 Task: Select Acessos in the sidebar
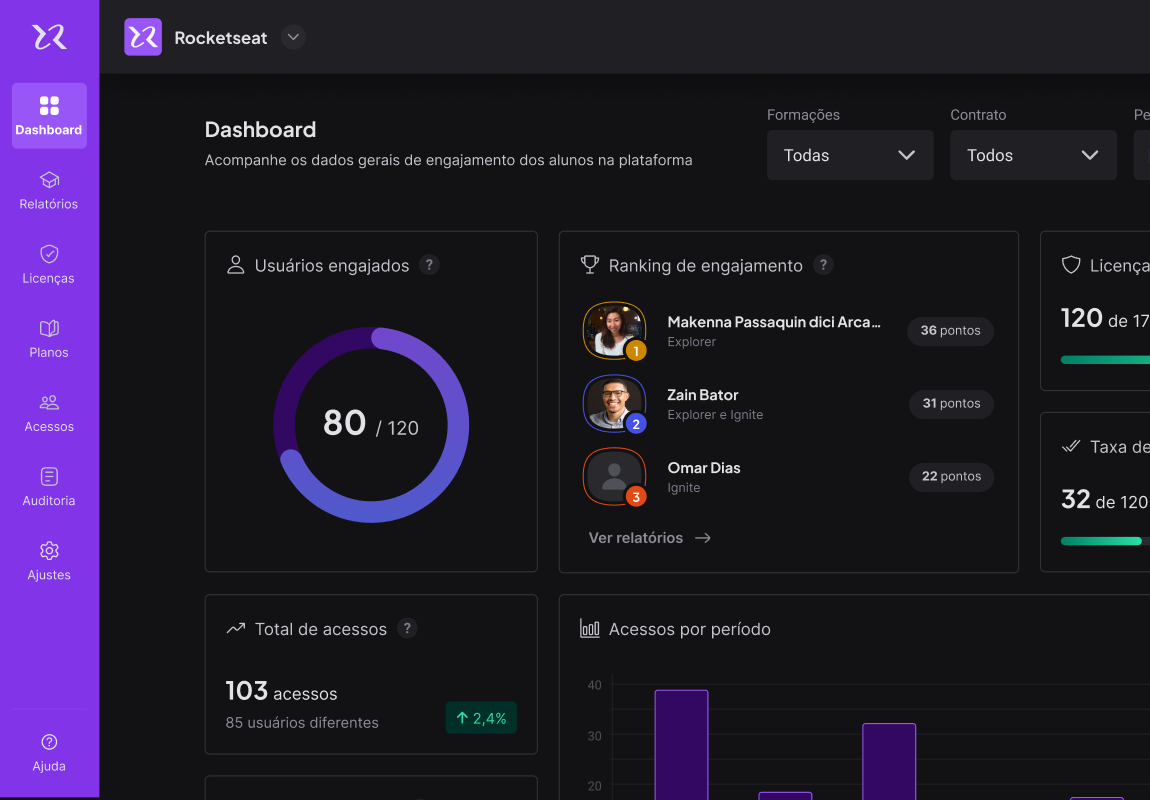(49, 413)
